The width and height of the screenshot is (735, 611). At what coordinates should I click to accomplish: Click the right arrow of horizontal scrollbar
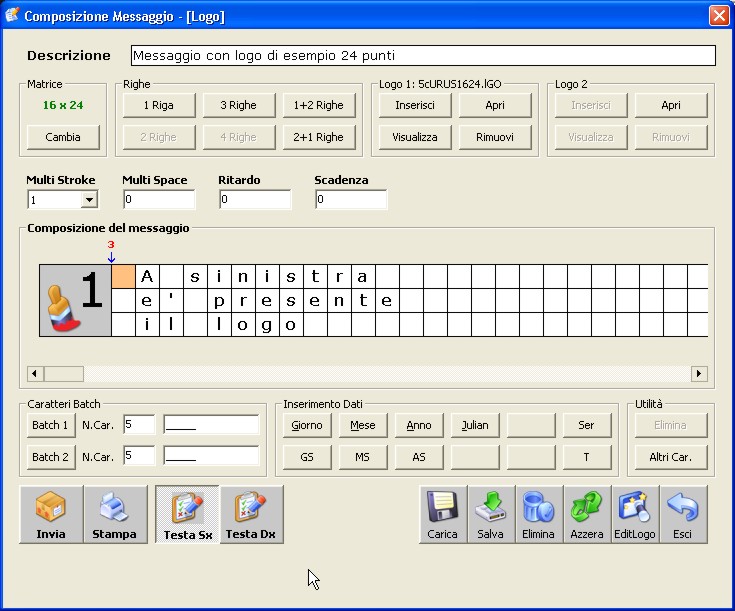pos(699,374)
